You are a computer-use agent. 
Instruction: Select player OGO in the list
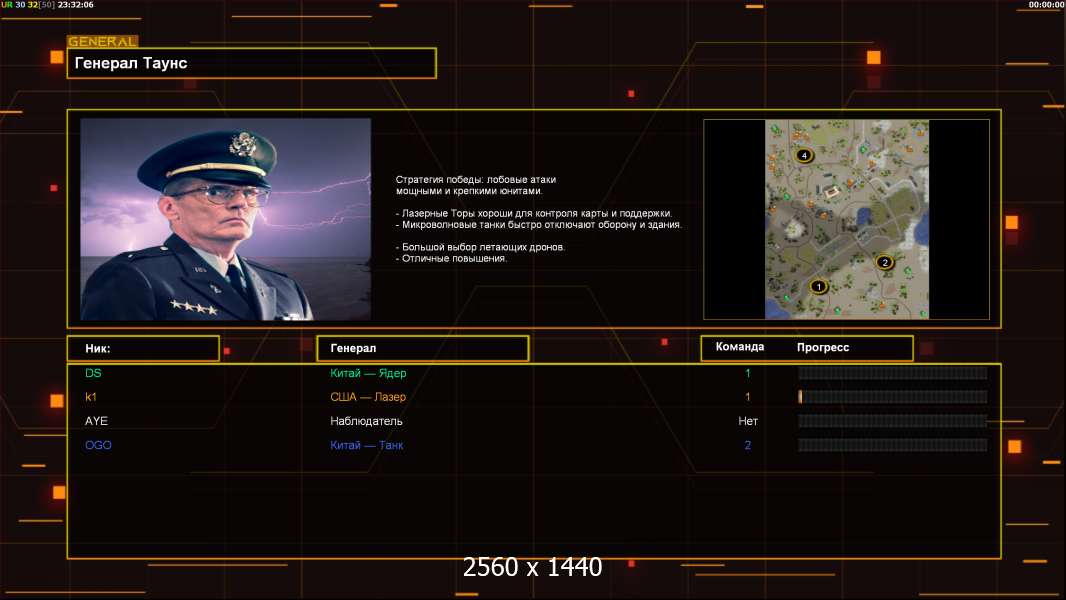coord(98,445)
